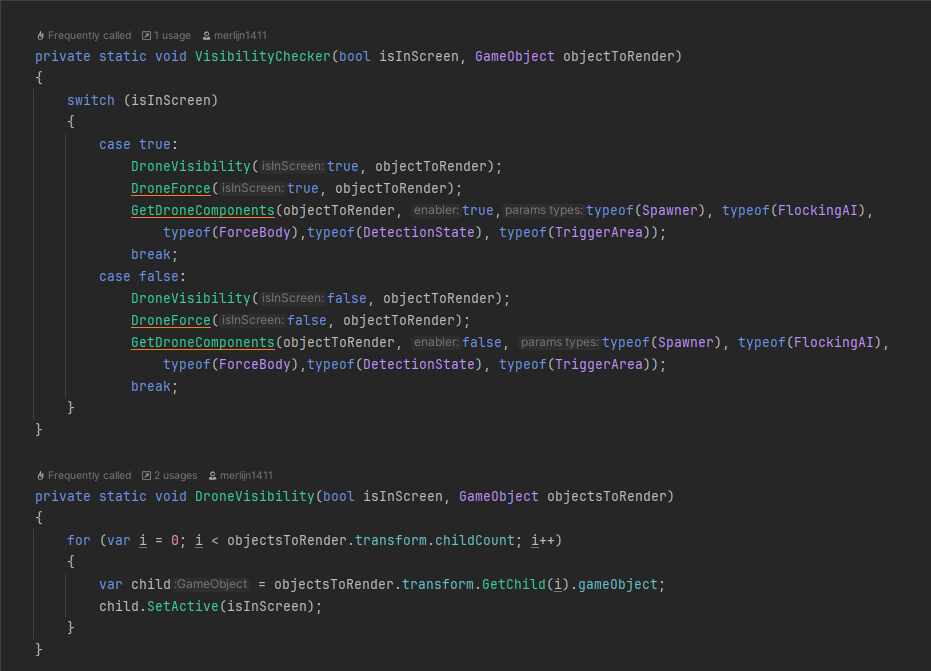The height and width of the screenshot is (671, 931).
Task: Open the 2 usages code vision link
Action: pos(174,475)
